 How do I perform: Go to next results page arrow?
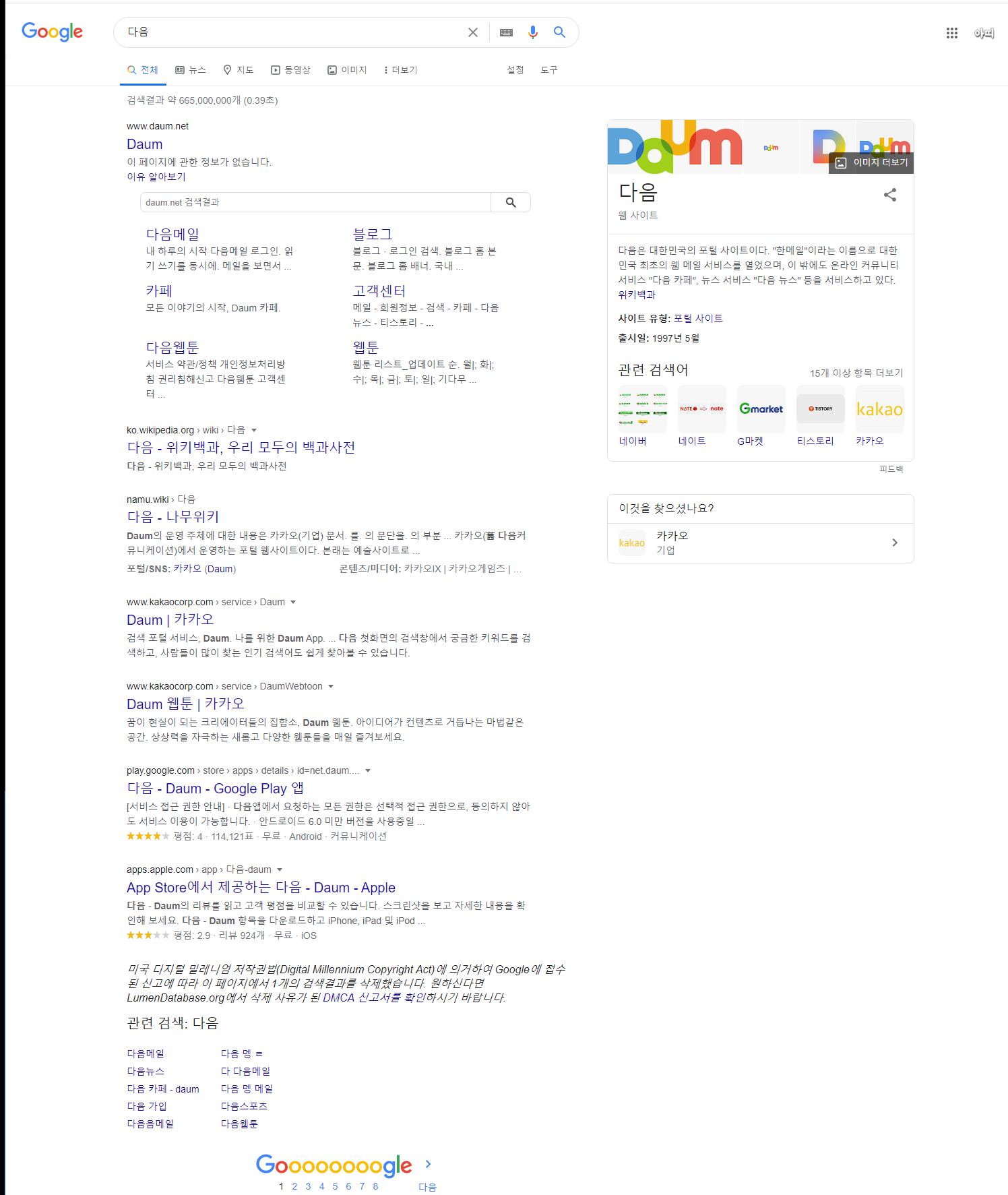pos(428,1164)
